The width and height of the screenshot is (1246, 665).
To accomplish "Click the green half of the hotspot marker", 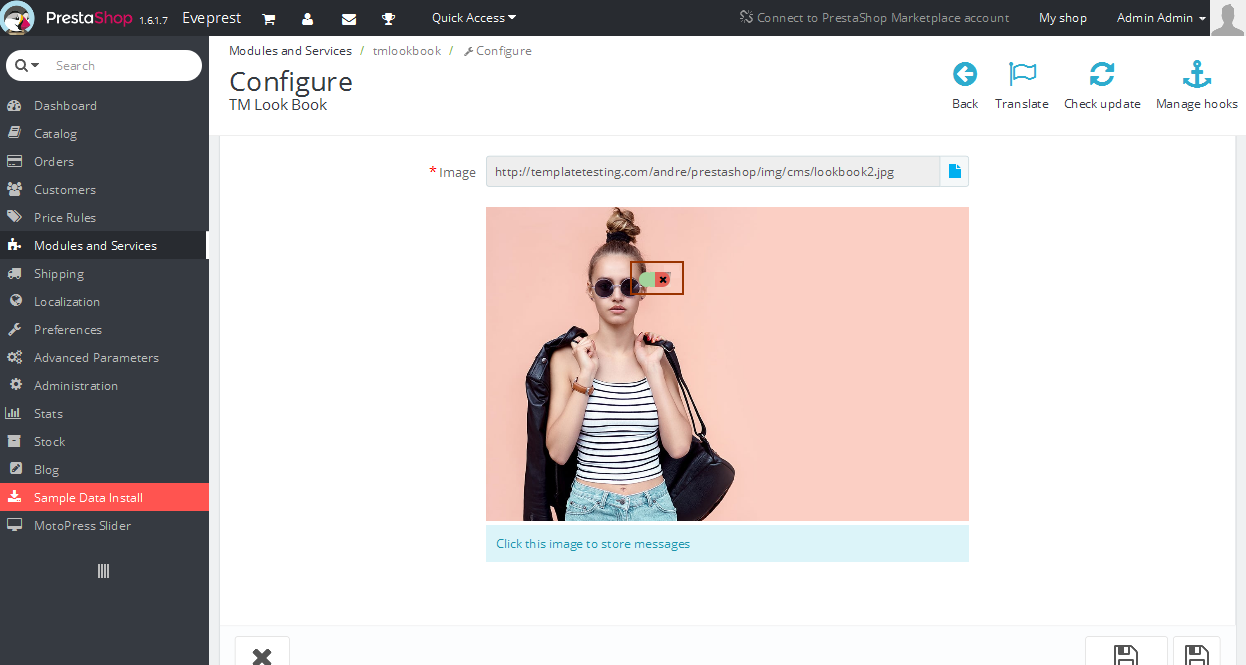I will pyautogui.click(x=647, y=280).
